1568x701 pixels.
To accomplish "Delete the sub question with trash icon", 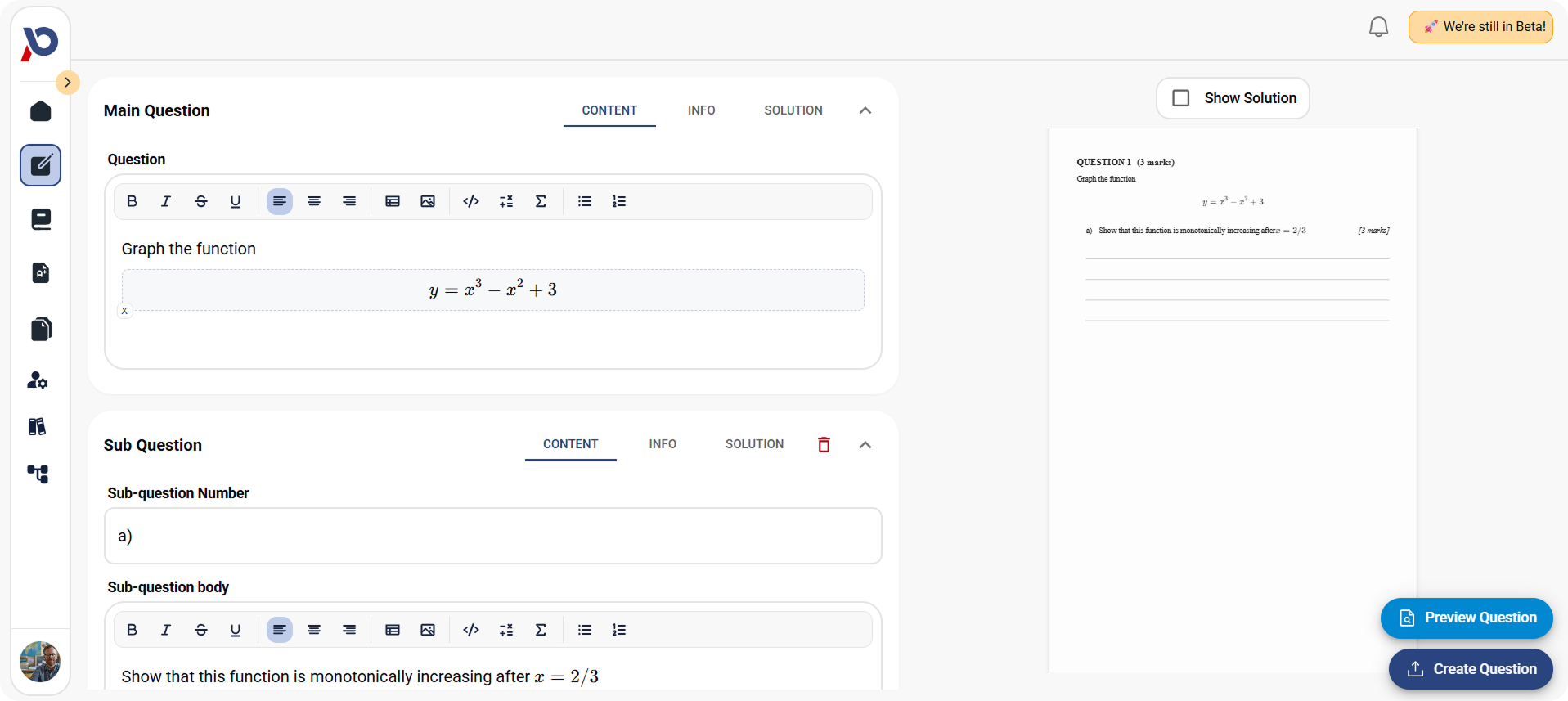I will [x=824, y=444].
